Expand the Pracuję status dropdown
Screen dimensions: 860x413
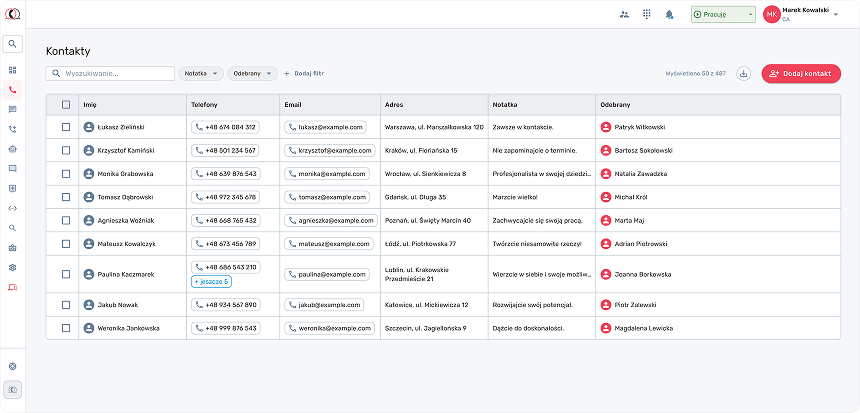pyautogui.click(x=722, y=14)
